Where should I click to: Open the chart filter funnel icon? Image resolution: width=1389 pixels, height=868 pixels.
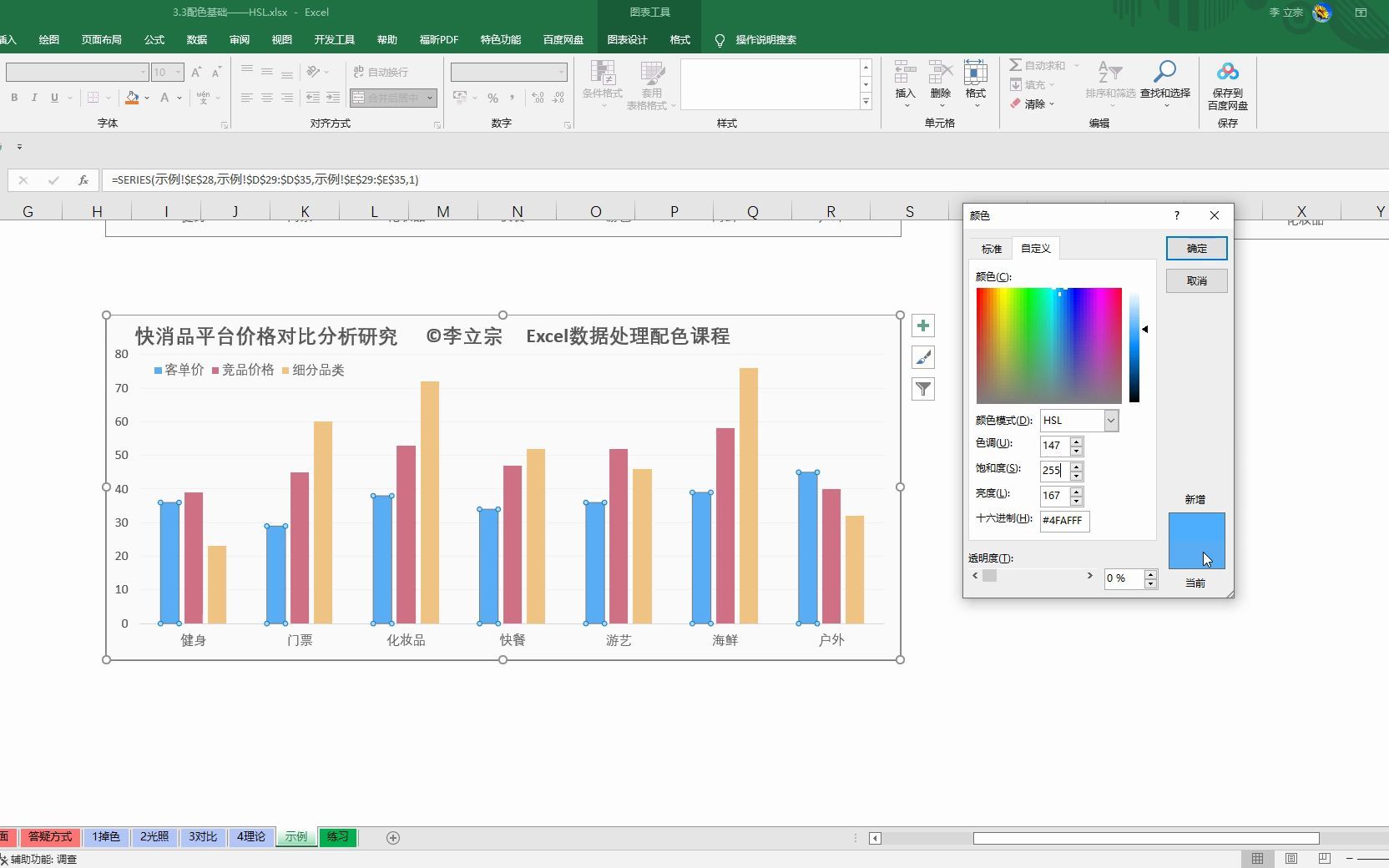(x=922, y=388)
